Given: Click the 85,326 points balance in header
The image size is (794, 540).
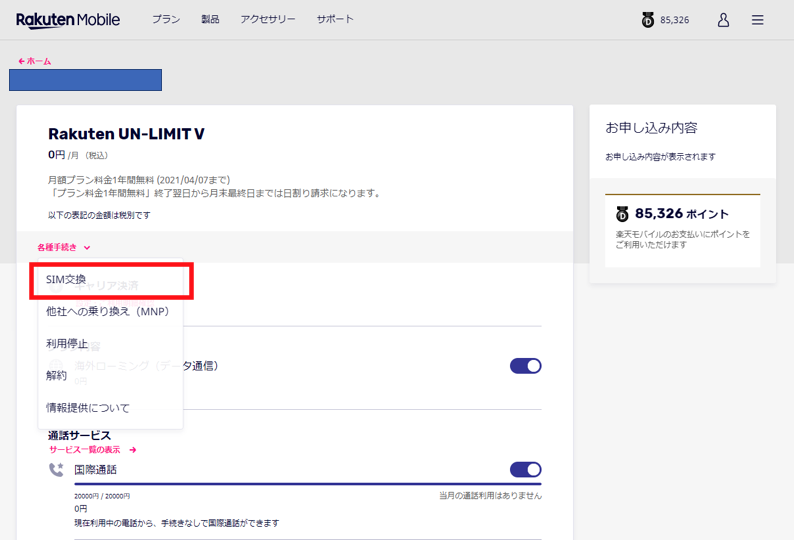Looking at the screenshot, I should coord(674,20).
